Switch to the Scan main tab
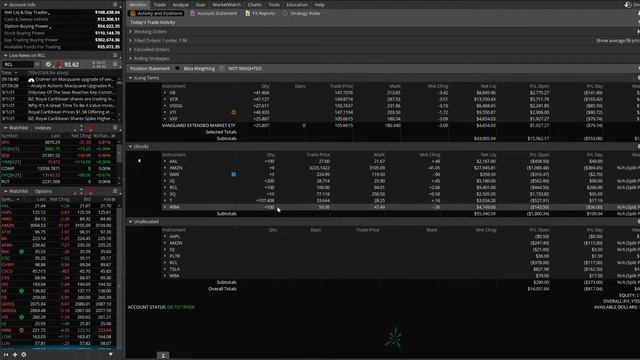The width and height of the screenshot is (640, 360). click(200, 4)
